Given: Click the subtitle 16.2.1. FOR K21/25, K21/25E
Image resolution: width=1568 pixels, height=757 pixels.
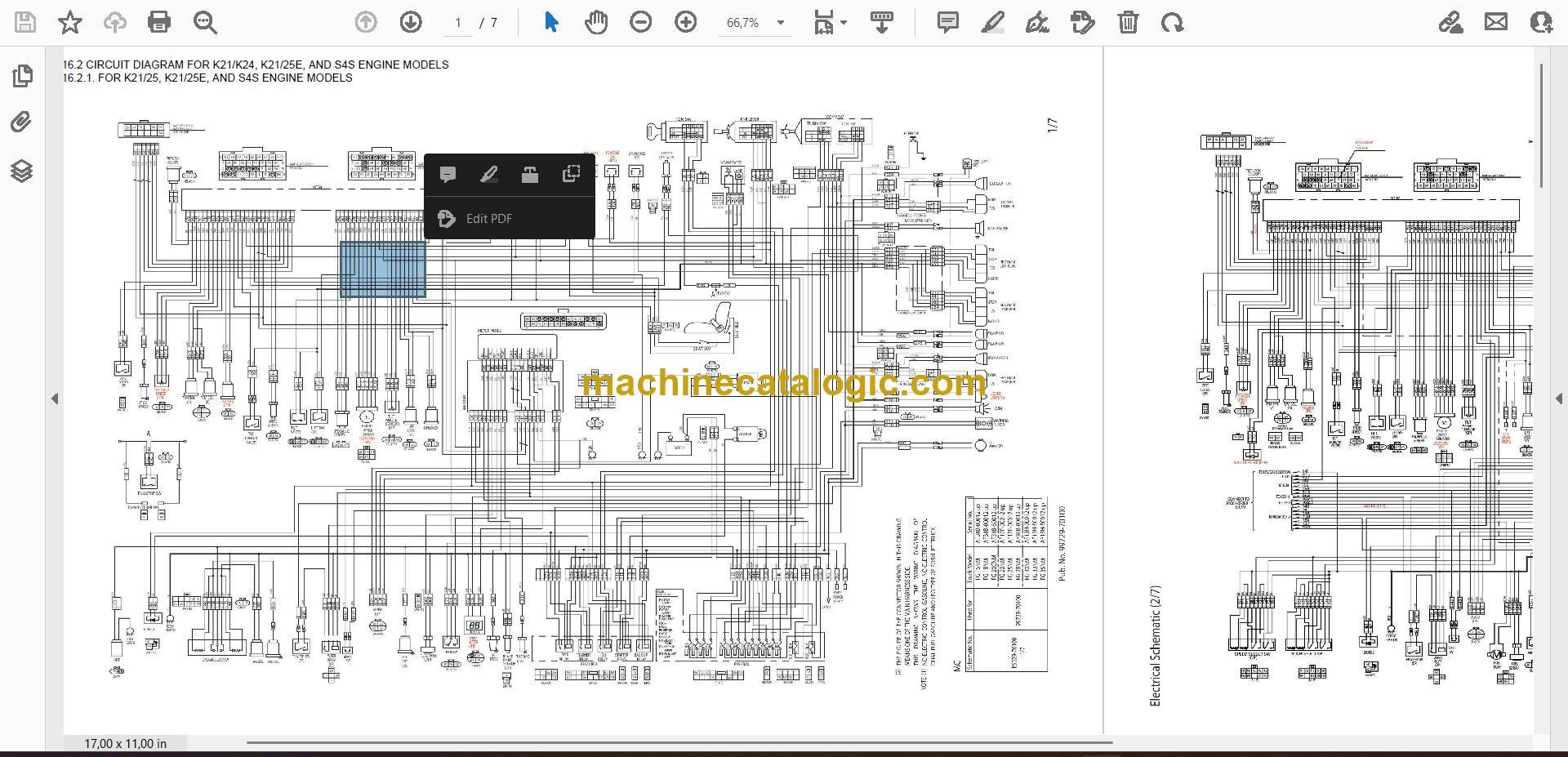Looking at the screenshot, I should [x=208, y=78].
